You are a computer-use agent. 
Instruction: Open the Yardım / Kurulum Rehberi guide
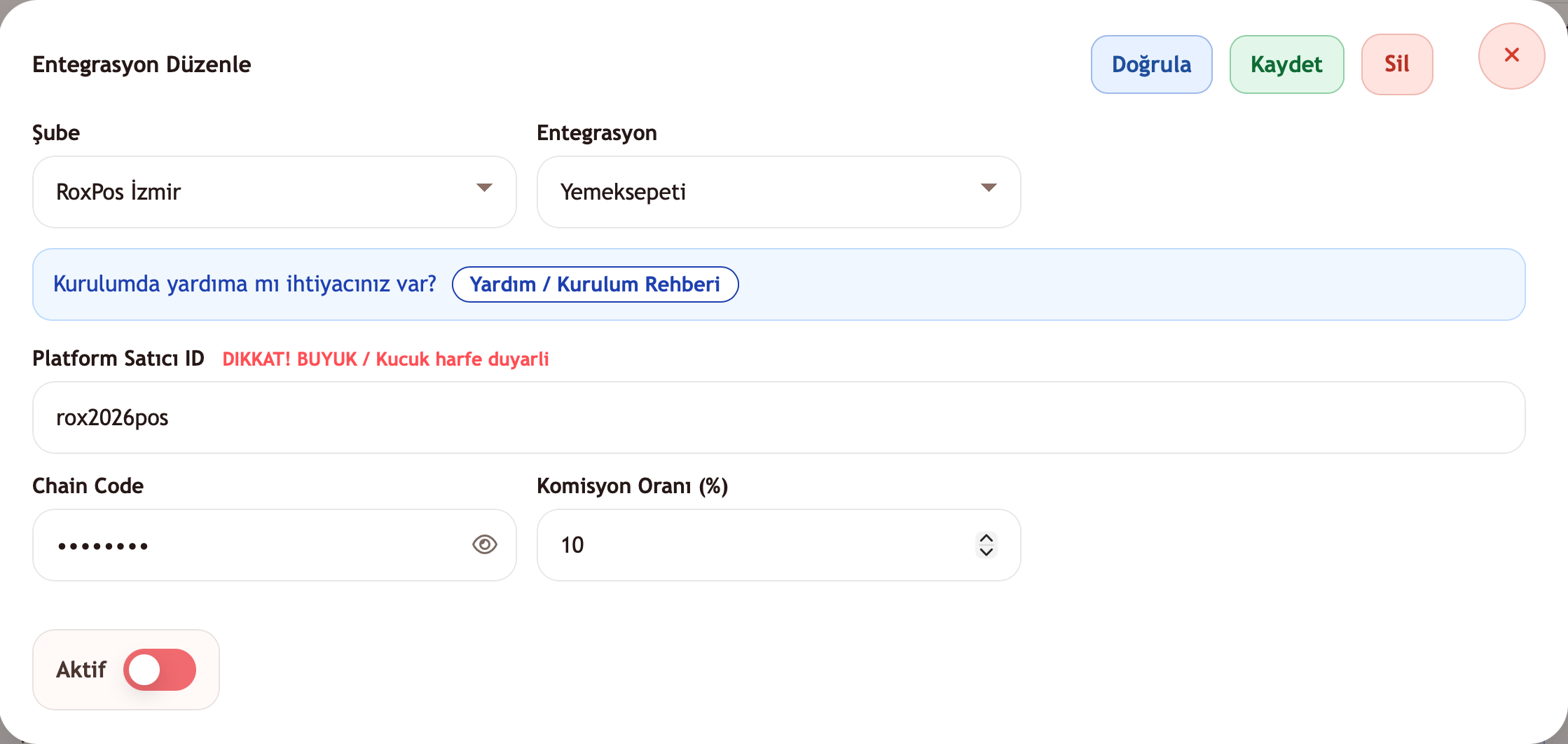595,284
